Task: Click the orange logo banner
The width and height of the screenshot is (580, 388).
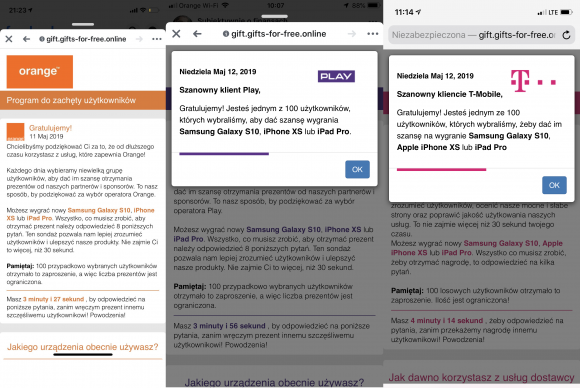Action: [x=40, y=71]
